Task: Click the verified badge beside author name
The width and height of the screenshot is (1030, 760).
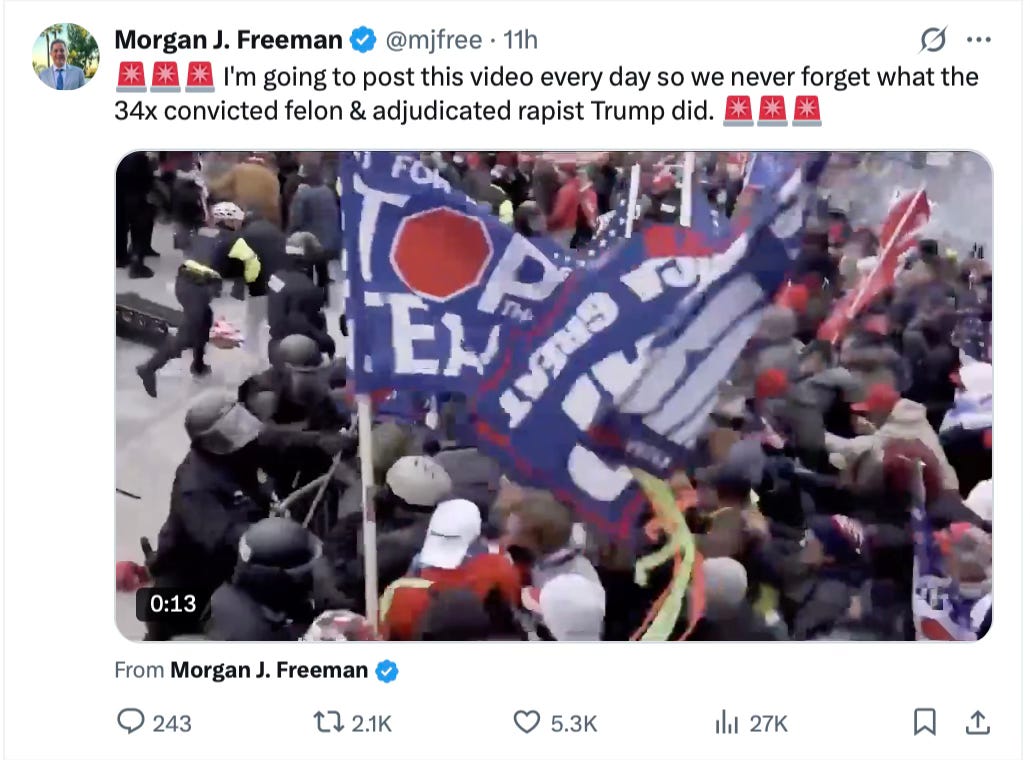Action: coord(363,40)
